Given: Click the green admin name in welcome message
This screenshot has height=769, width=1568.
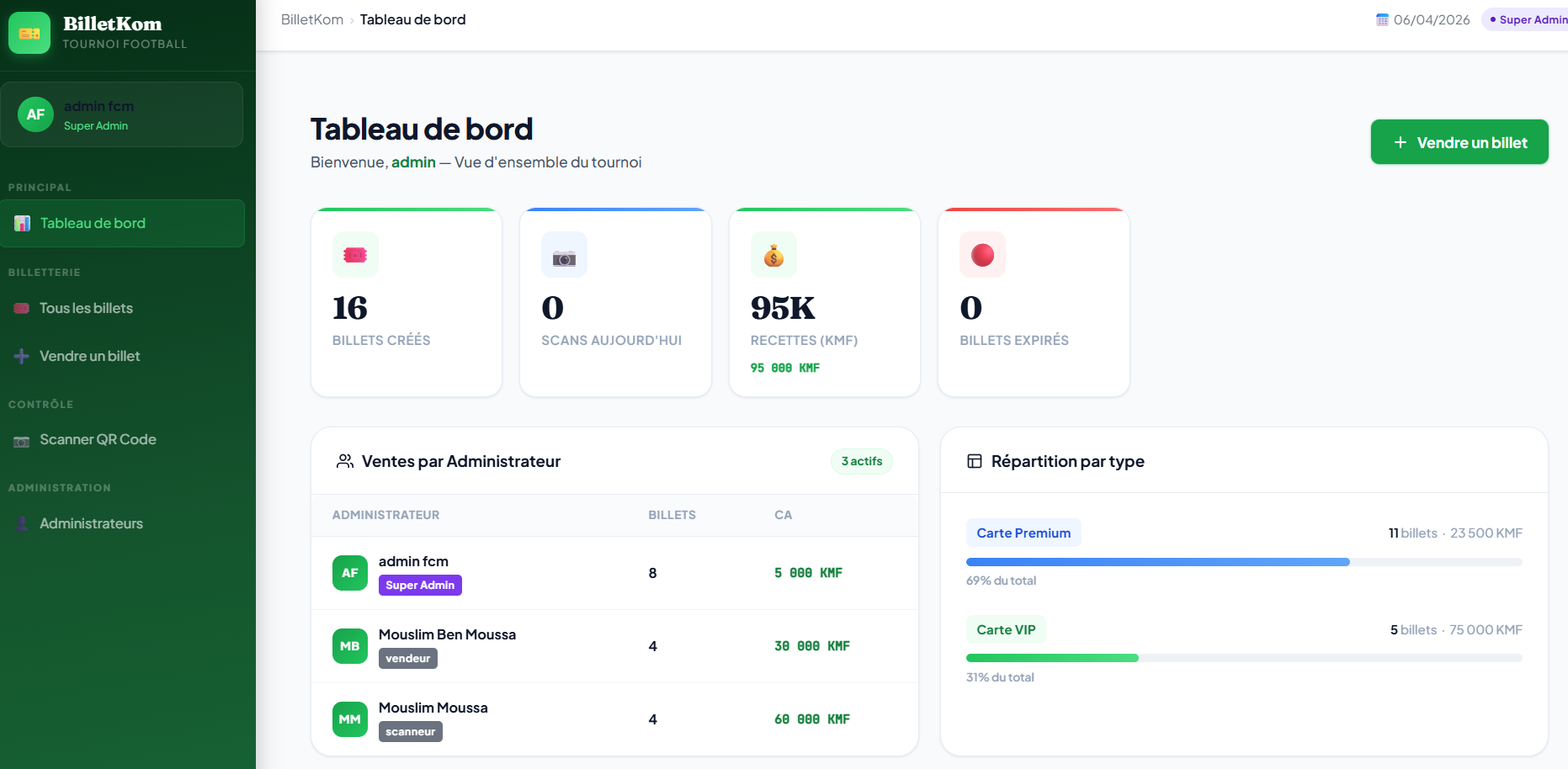Looking at the screenshot, I should [413, 162].
